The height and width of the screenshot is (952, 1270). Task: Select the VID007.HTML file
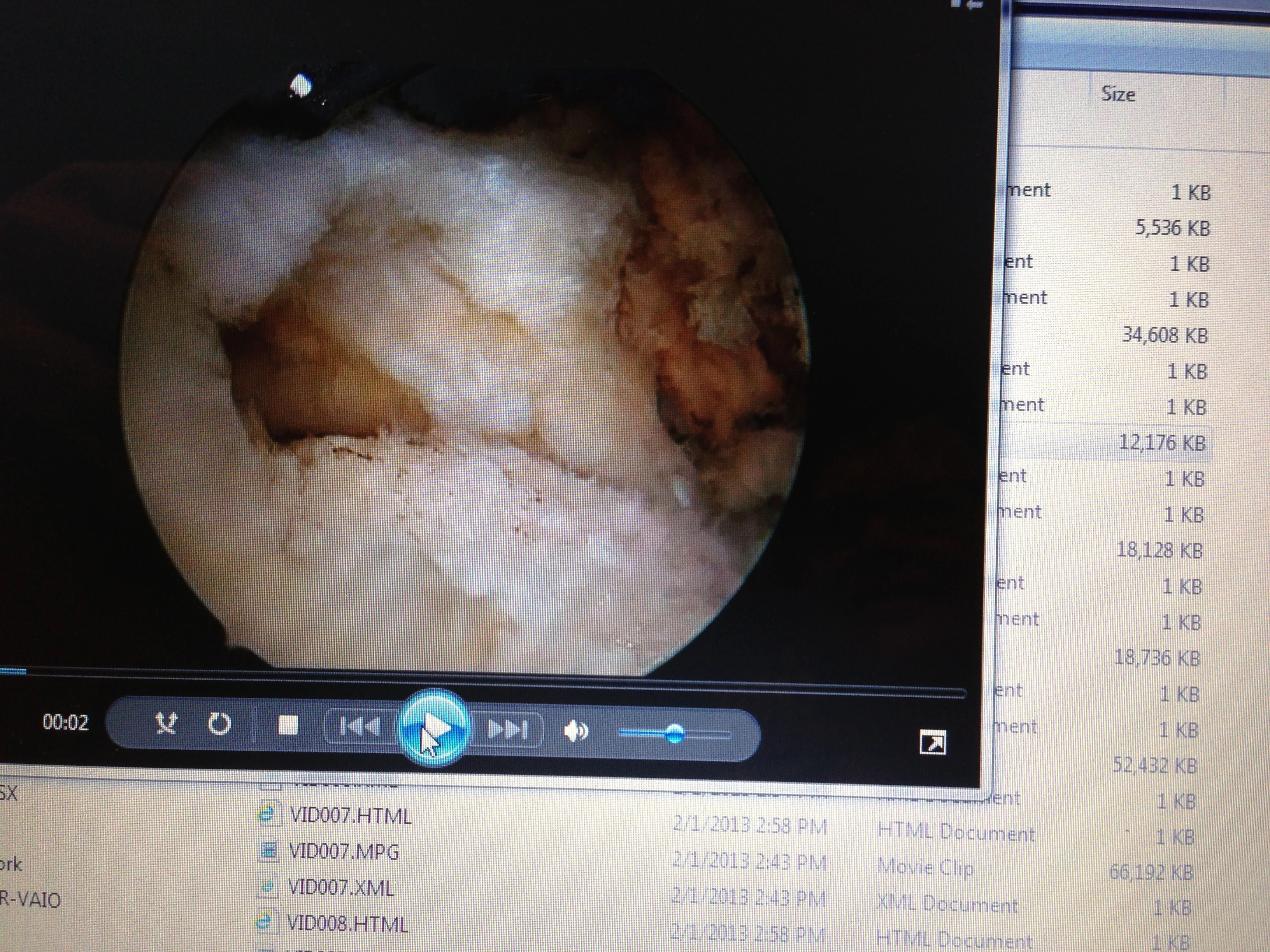point(350,816)
